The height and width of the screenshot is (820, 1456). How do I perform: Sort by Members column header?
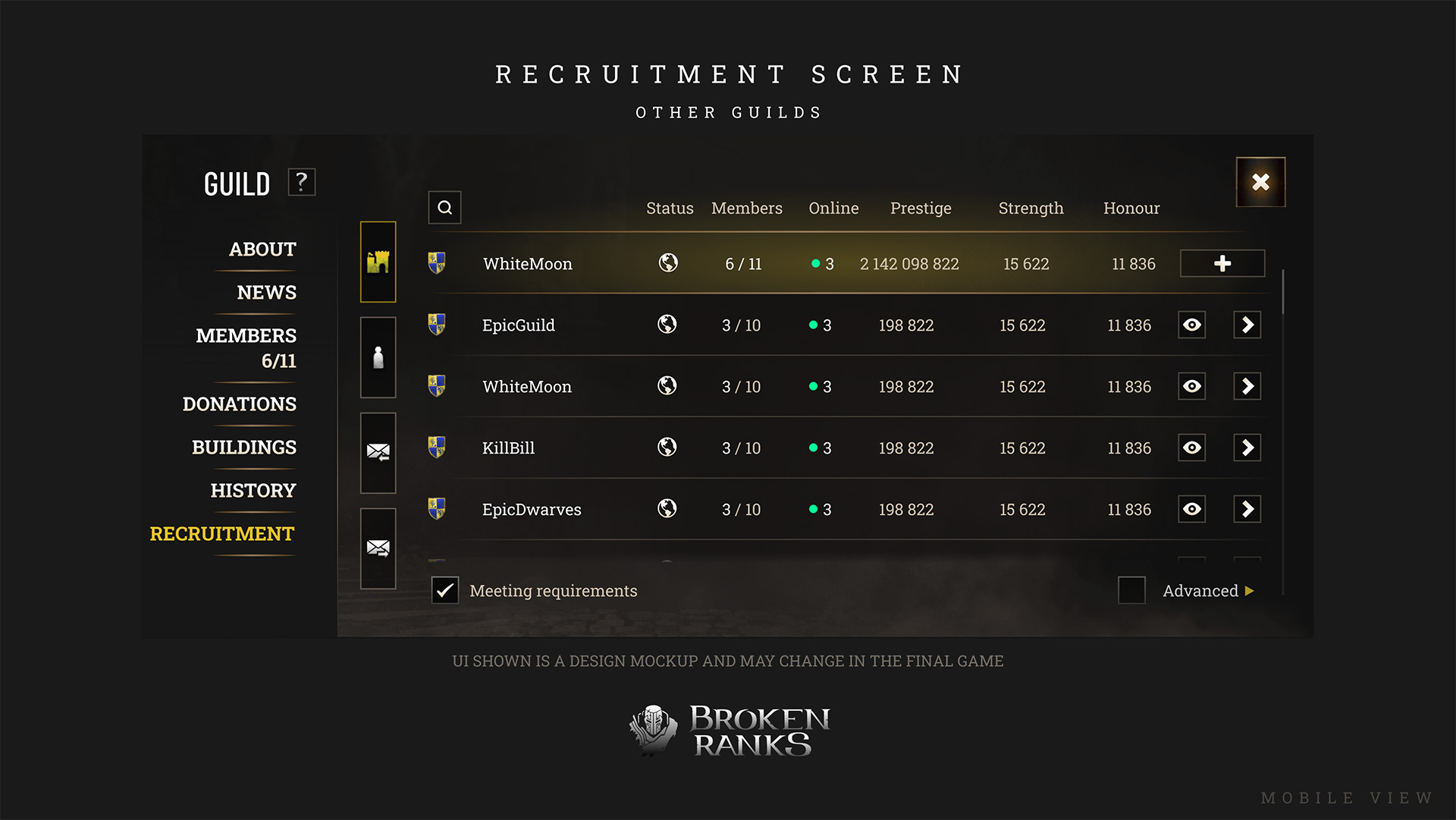[x=746, y=208]
